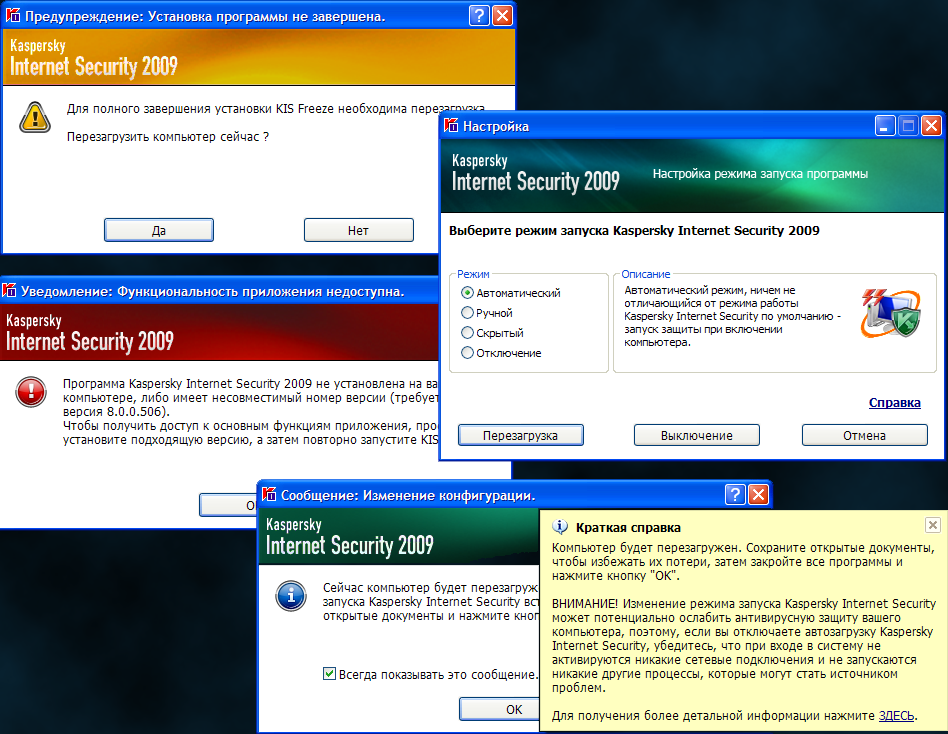
Task: Follow the ЗДЕСЬ link for details
Action: pos(896,716)
